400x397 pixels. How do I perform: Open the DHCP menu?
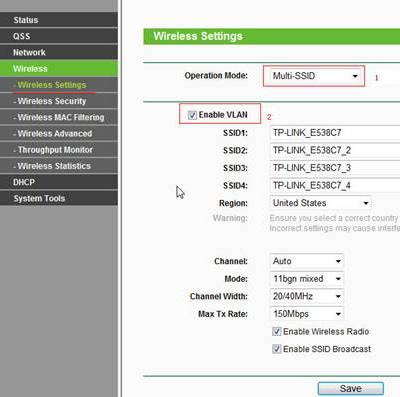(59, 182)
